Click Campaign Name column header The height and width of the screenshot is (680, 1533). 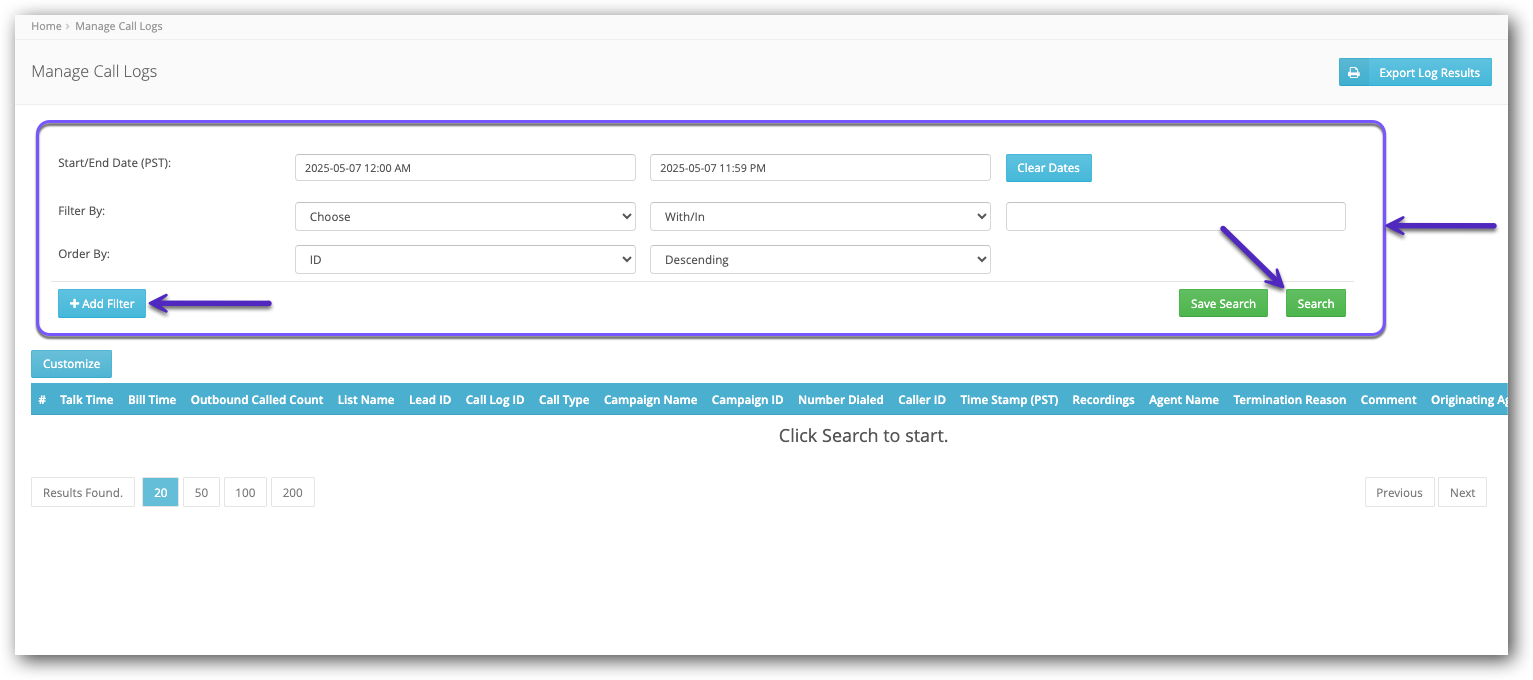pos(650,400)
